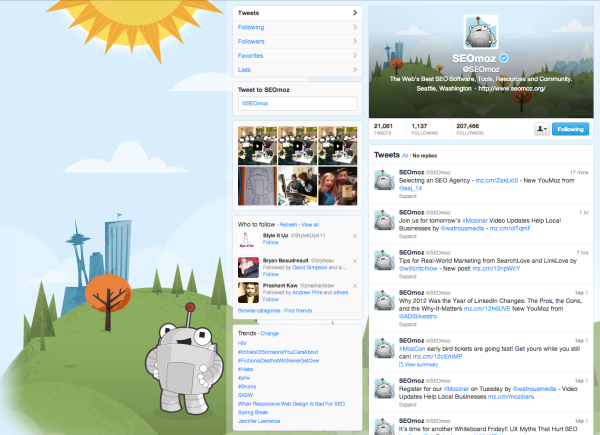Click the Change link beside Trends
This screenshot has height=435, width=600.
click(x=270, y=332)
